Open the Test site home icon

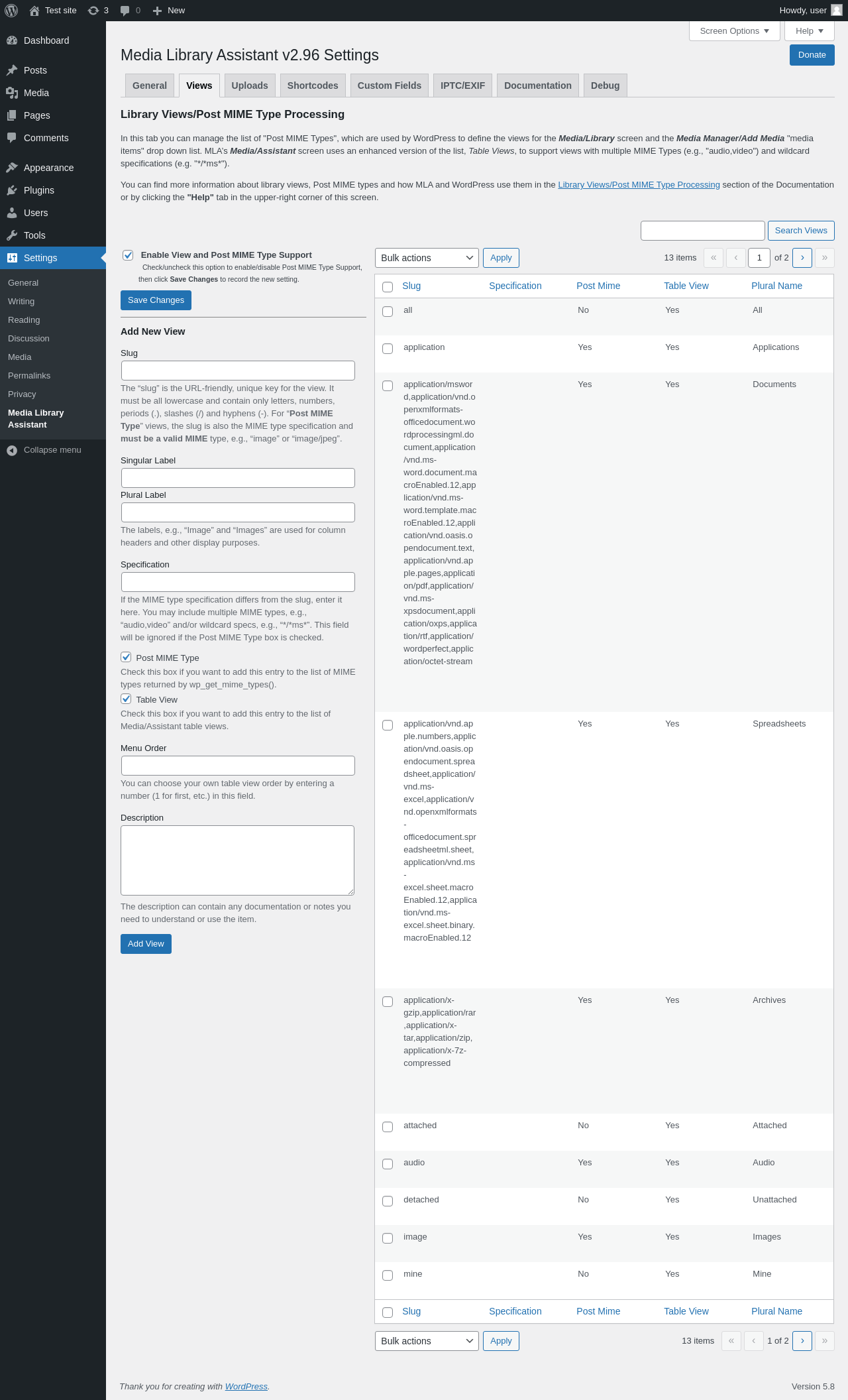tap(34, 11)
